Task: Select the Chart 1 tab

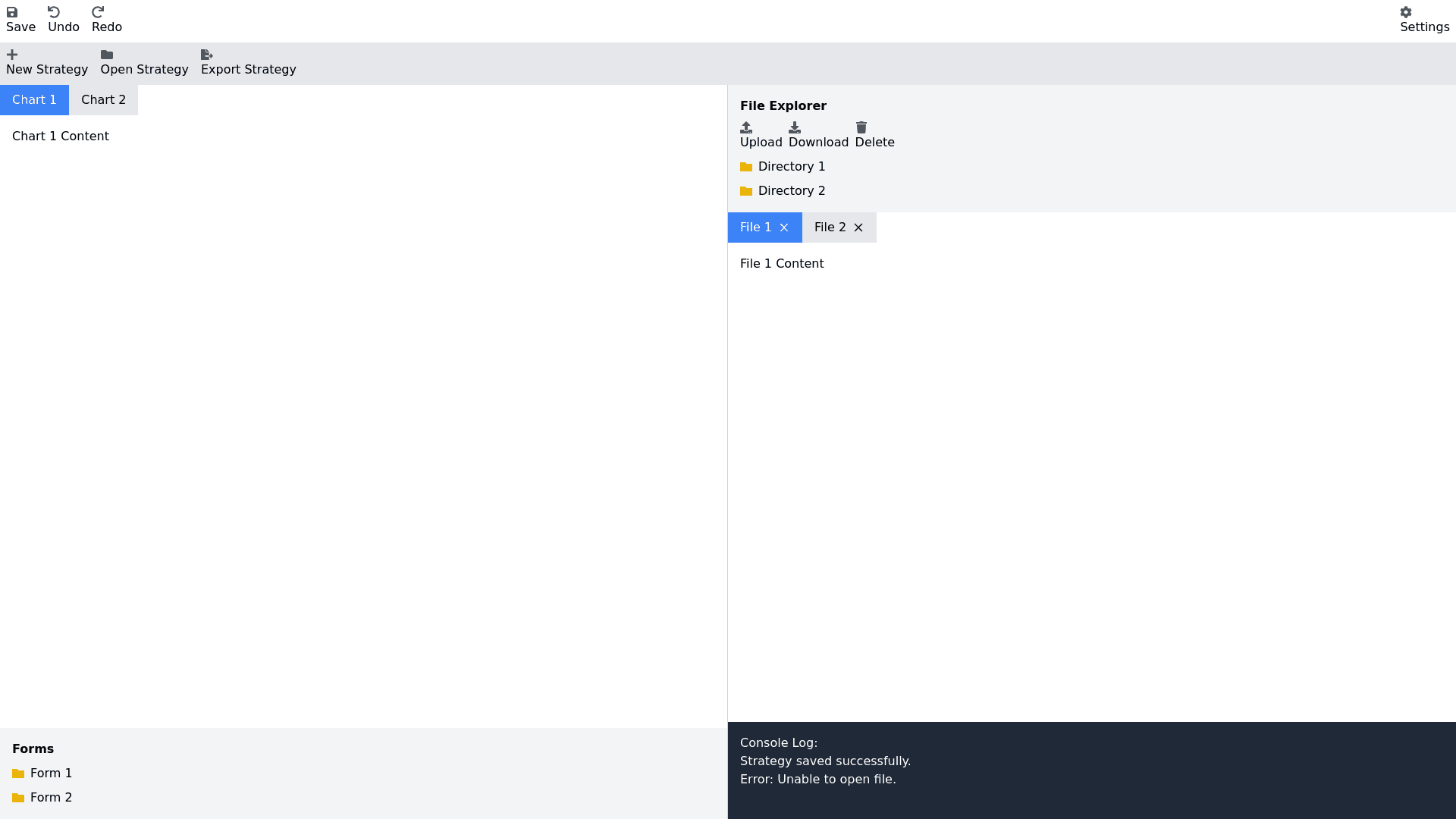Action: (x=34, y=100)
